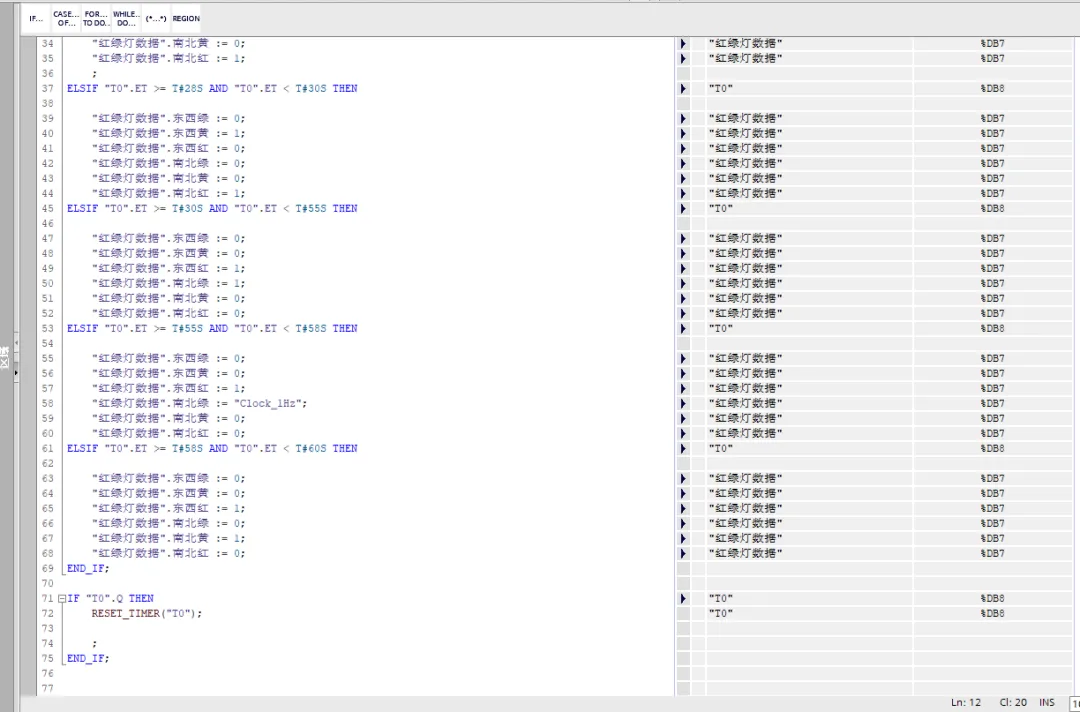Click the empty code line 70
Screen dimensions: 1080x712
[x=368, y=584]
